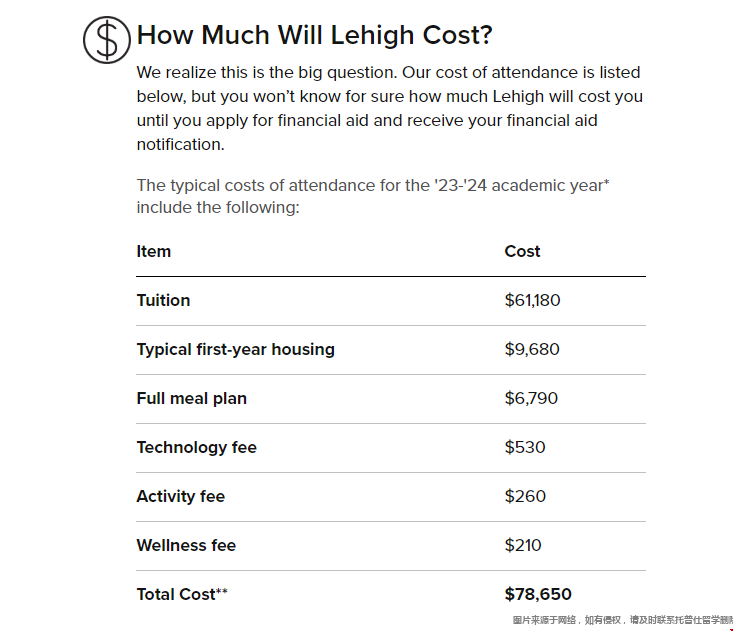
Task: Click the "Wellness fee" row label
Action: pyautogui.click(x=187, y=545)
